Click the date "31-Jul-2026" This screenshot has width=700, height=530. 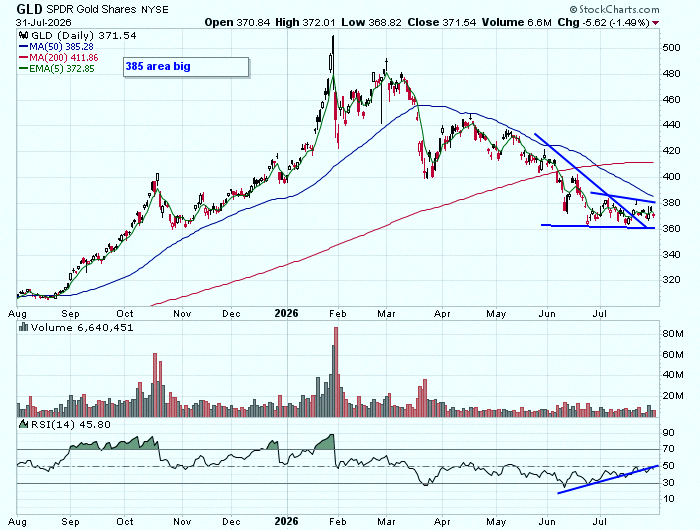coord(43,22)
